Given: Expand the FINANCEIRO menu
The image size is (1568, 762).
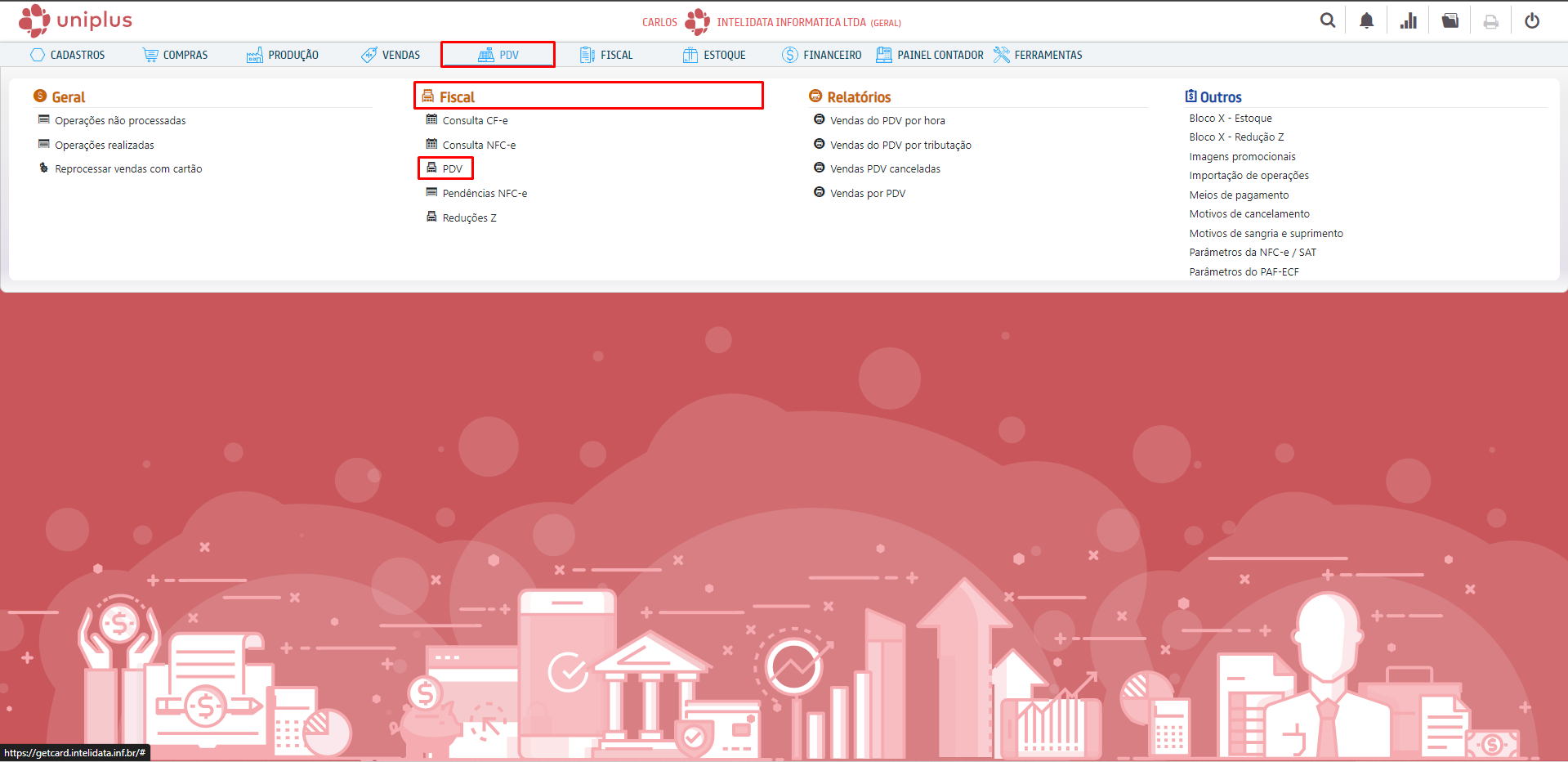Looking at the screenshot, I should click(821, 55).
